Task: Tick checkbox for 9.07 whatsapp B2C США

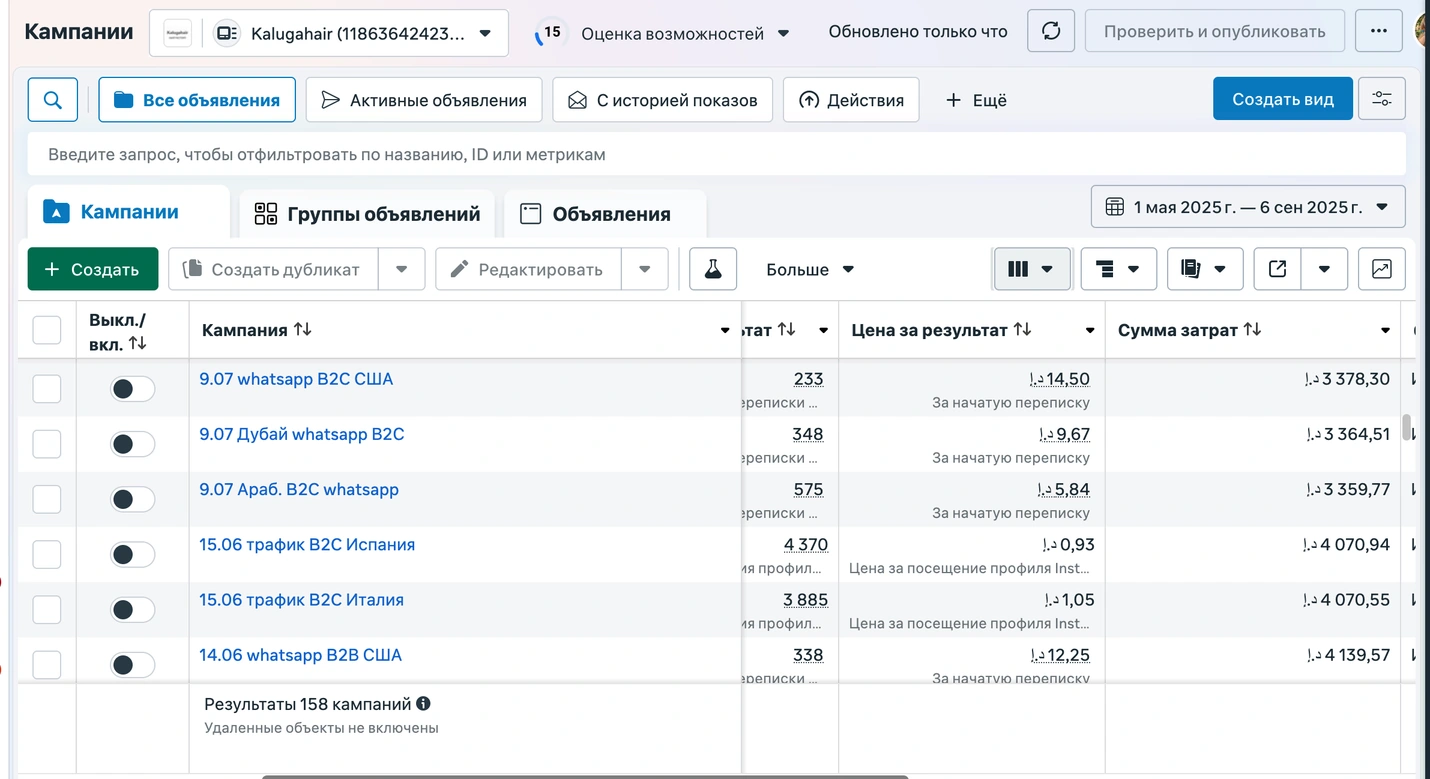Action: tap(47, 389)
